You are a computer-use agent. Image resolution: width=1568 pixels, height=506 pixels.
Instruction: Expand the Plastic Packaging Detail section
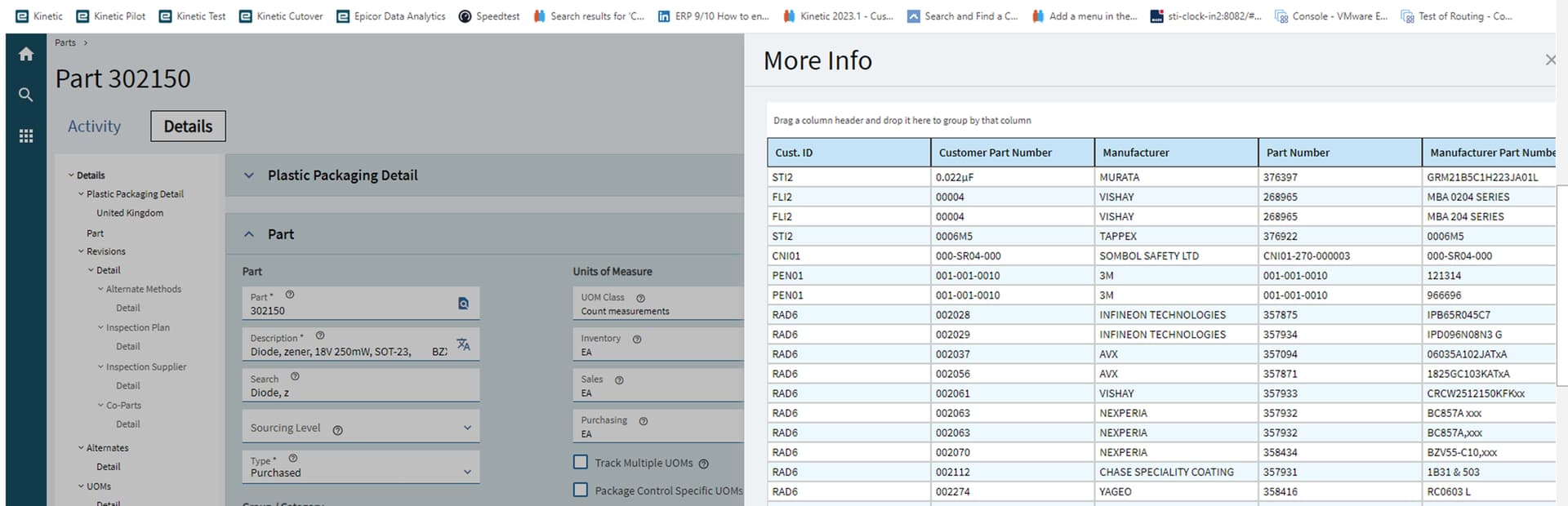click(249, 175)
